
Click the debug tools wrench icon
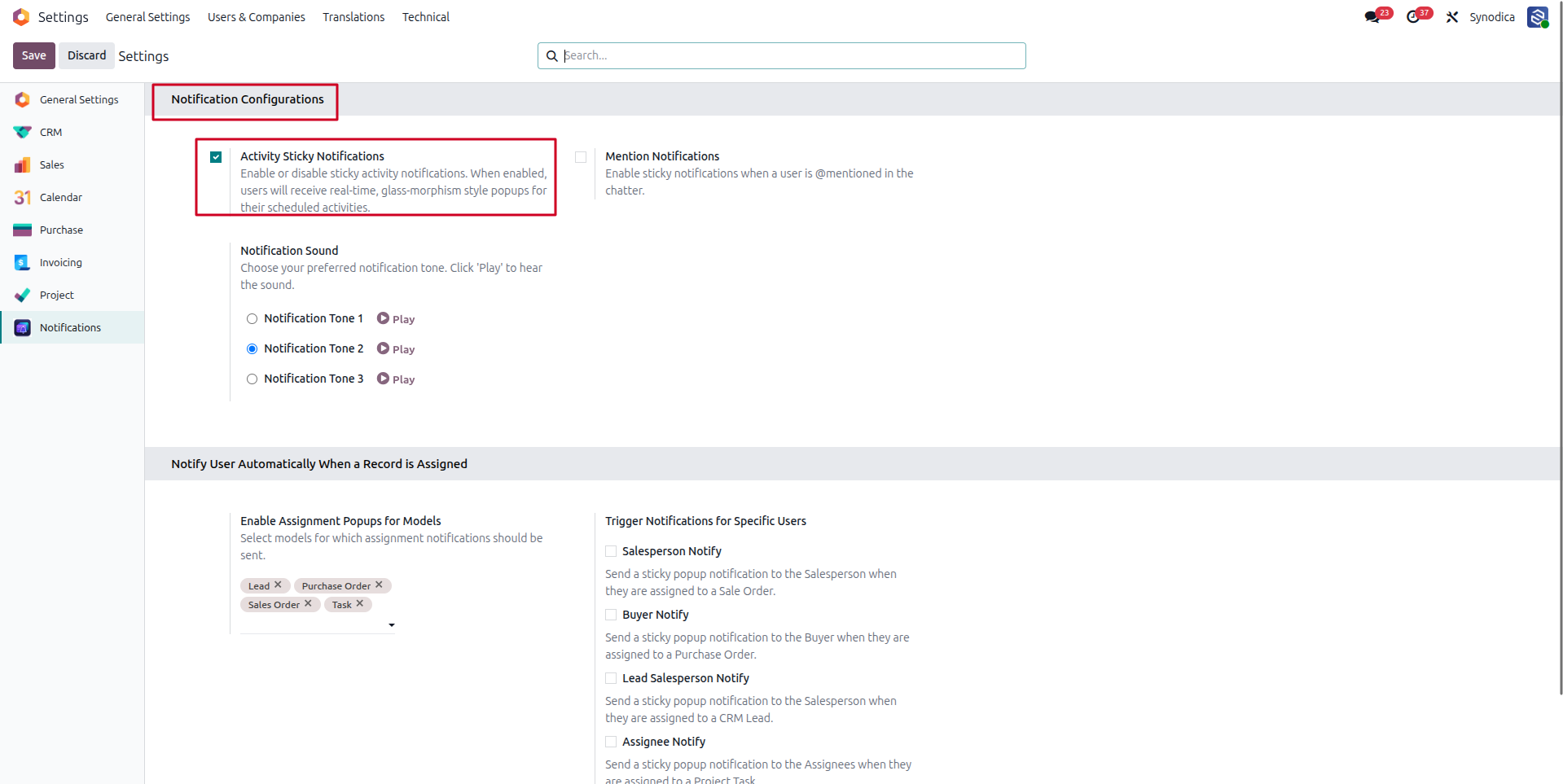tap(1452, 17)
